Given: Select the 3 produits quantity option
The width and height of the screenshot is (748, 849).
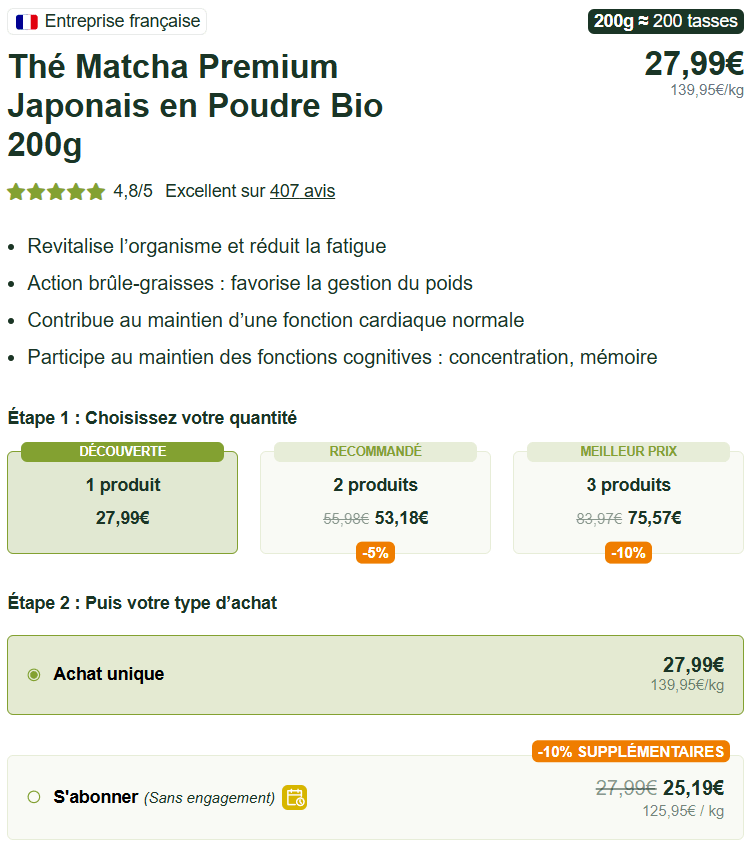Looking at the screenshot, I should (628, 500).
